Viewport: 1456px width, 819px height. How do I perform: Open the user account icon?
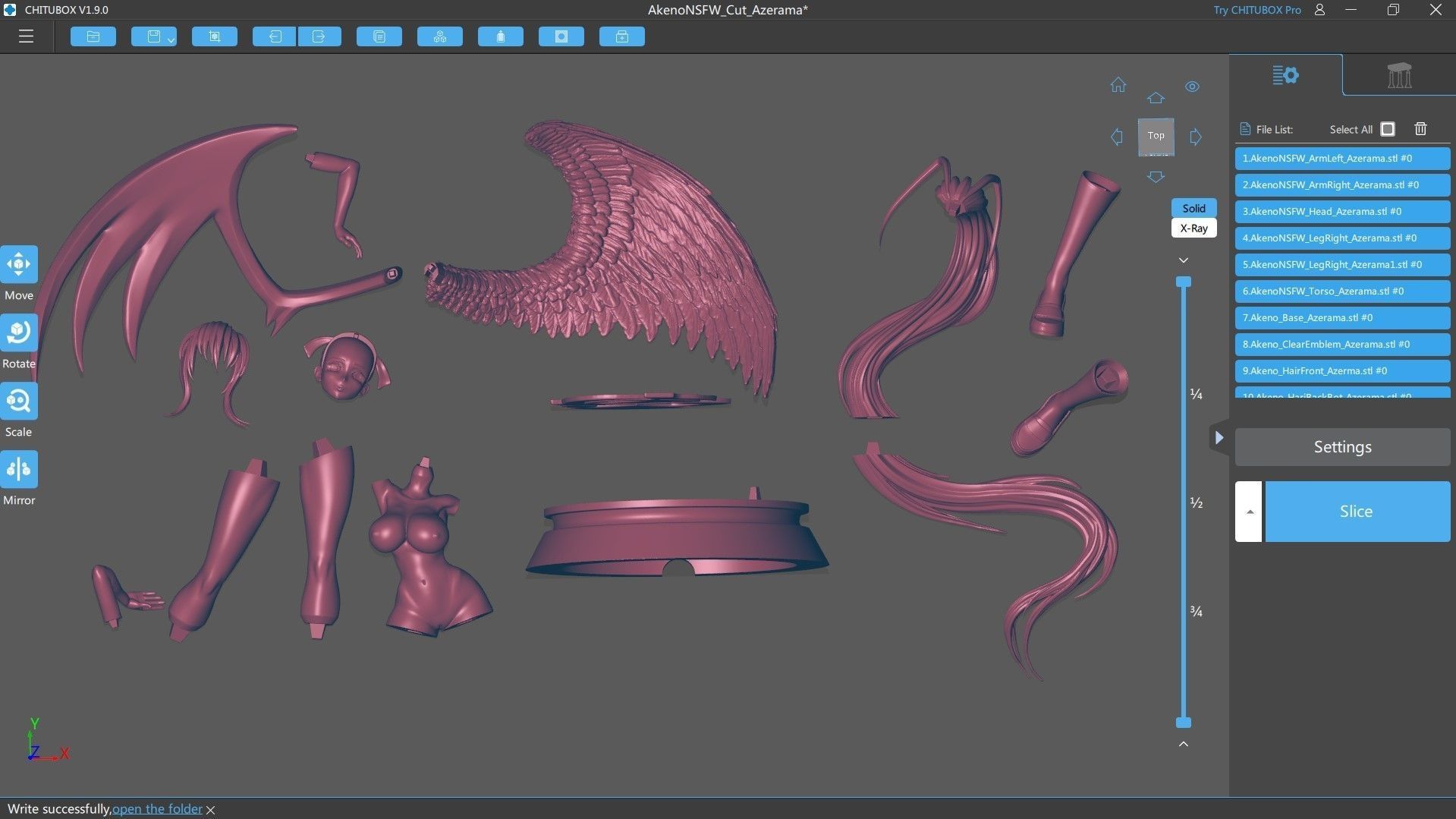pos(1319,10)
